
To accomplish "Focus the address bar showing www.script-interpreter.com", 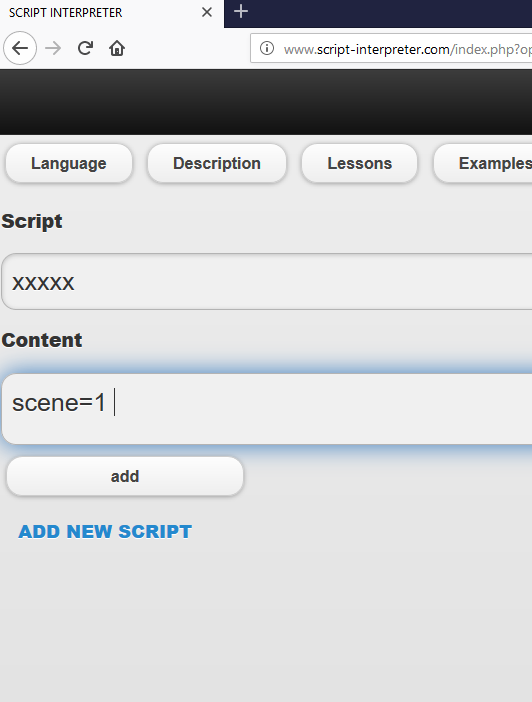I will click(392, 48).
